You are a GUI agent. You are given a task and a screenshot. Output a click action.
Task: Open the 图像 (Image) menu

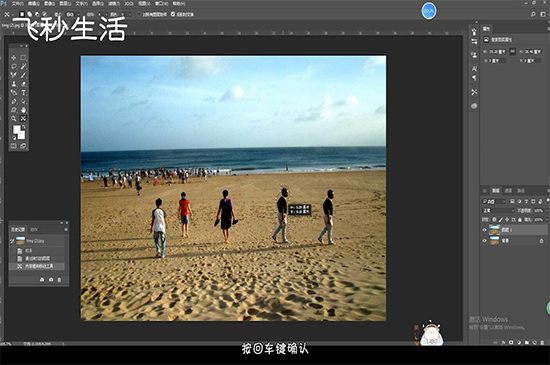click(49, 4)
